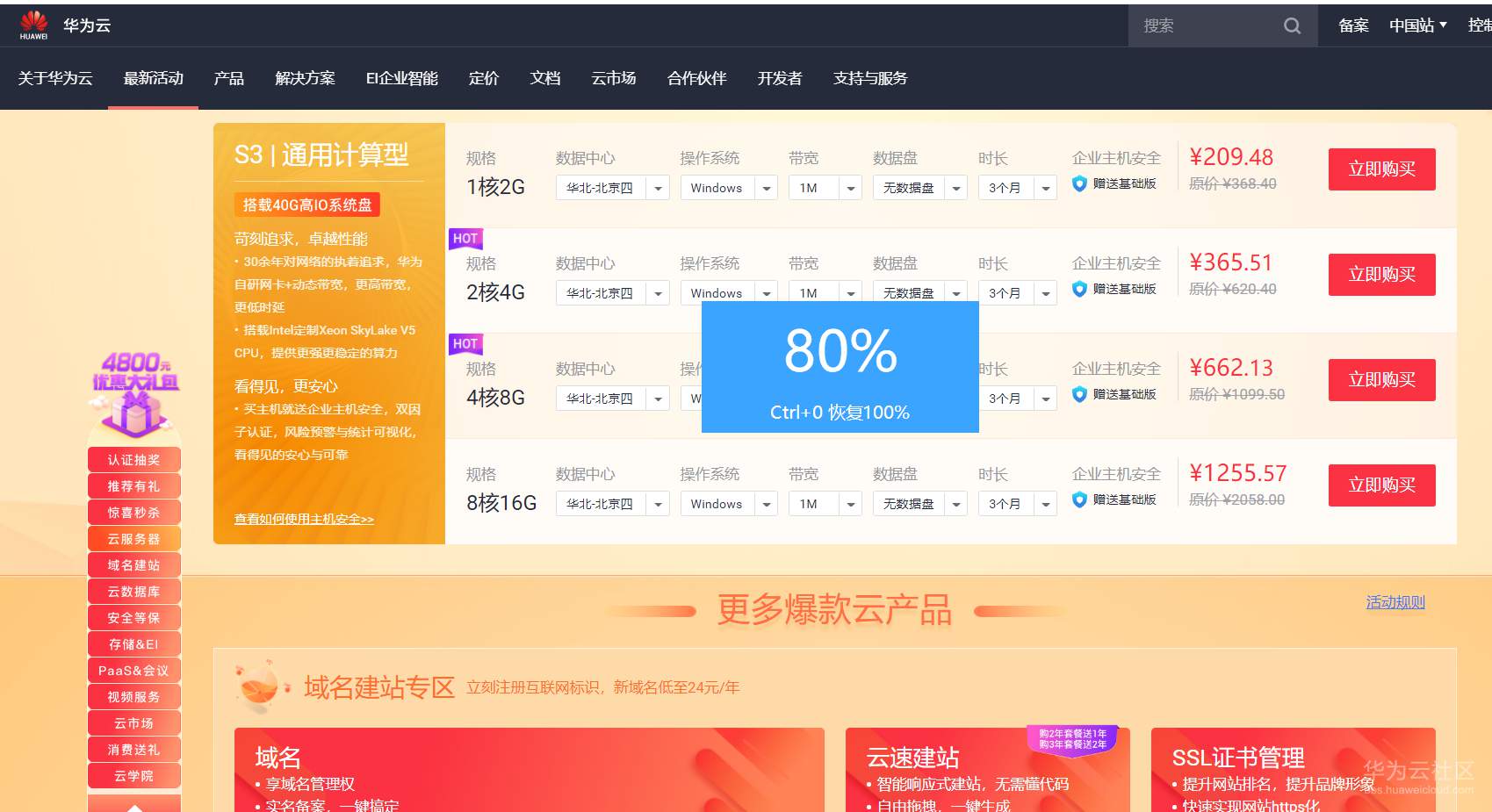Open the data center dropdown for 2核4G
The height and width of the screenshot is (812, 1492).
click(x=612, y=293)
